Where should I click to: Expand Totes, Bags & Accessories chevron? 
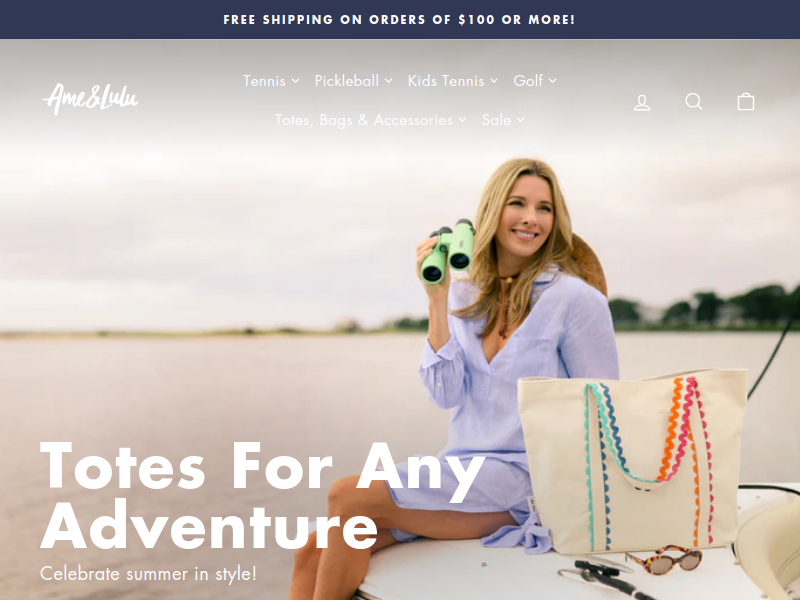coord(462,120)
